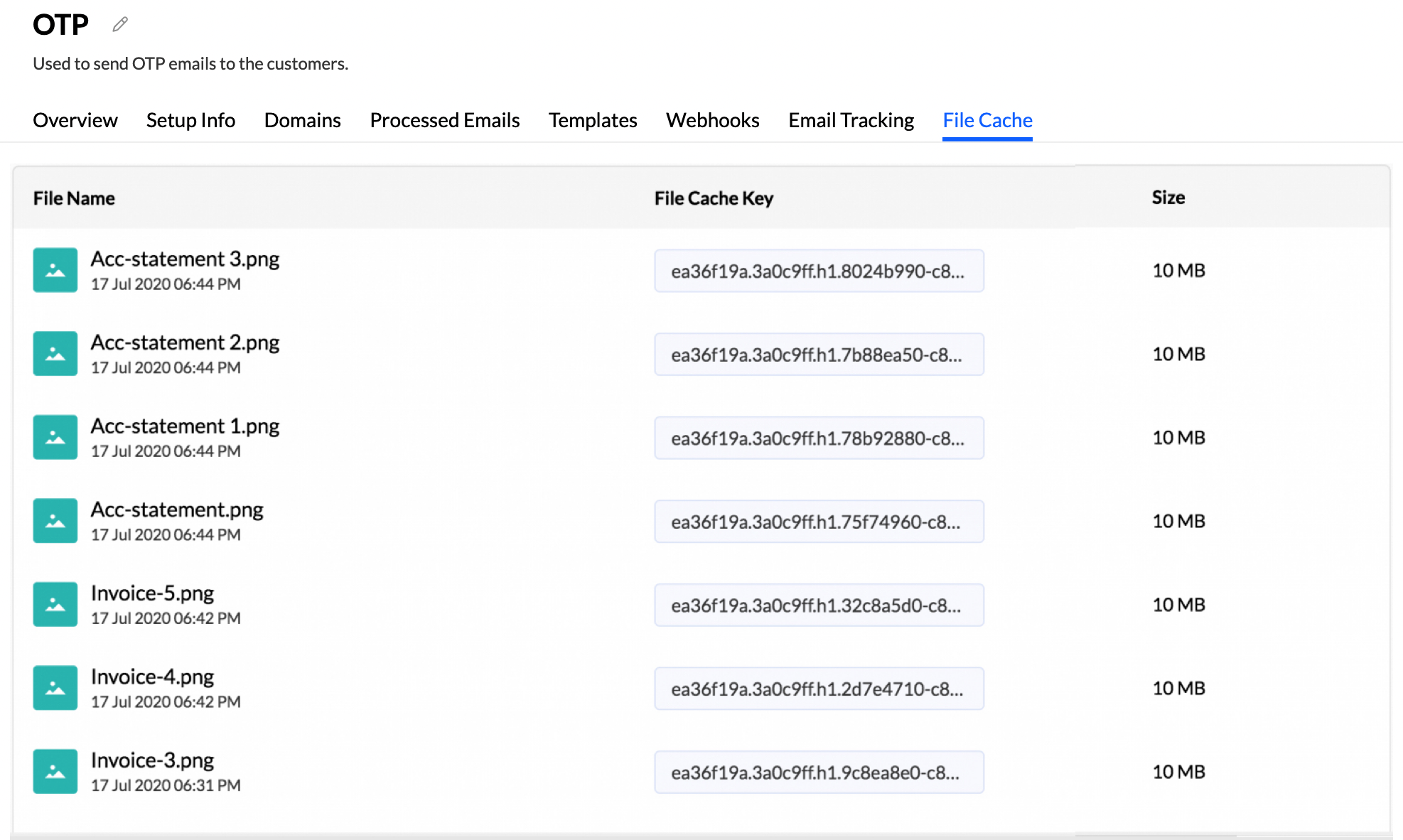The width and height of the screenshot is (1403, 840).
Task: Click the cache key field ending 78b92880-c8...
Action: pyautogui.click(x=819, y=438)
